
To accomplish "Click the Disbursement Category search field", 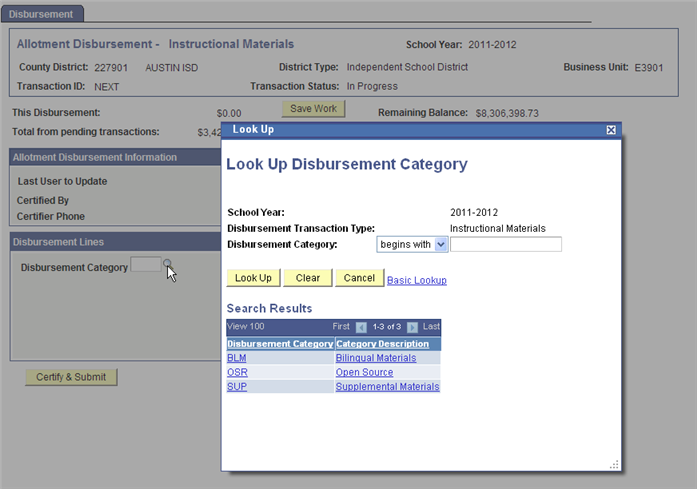I will click(506, 244).
